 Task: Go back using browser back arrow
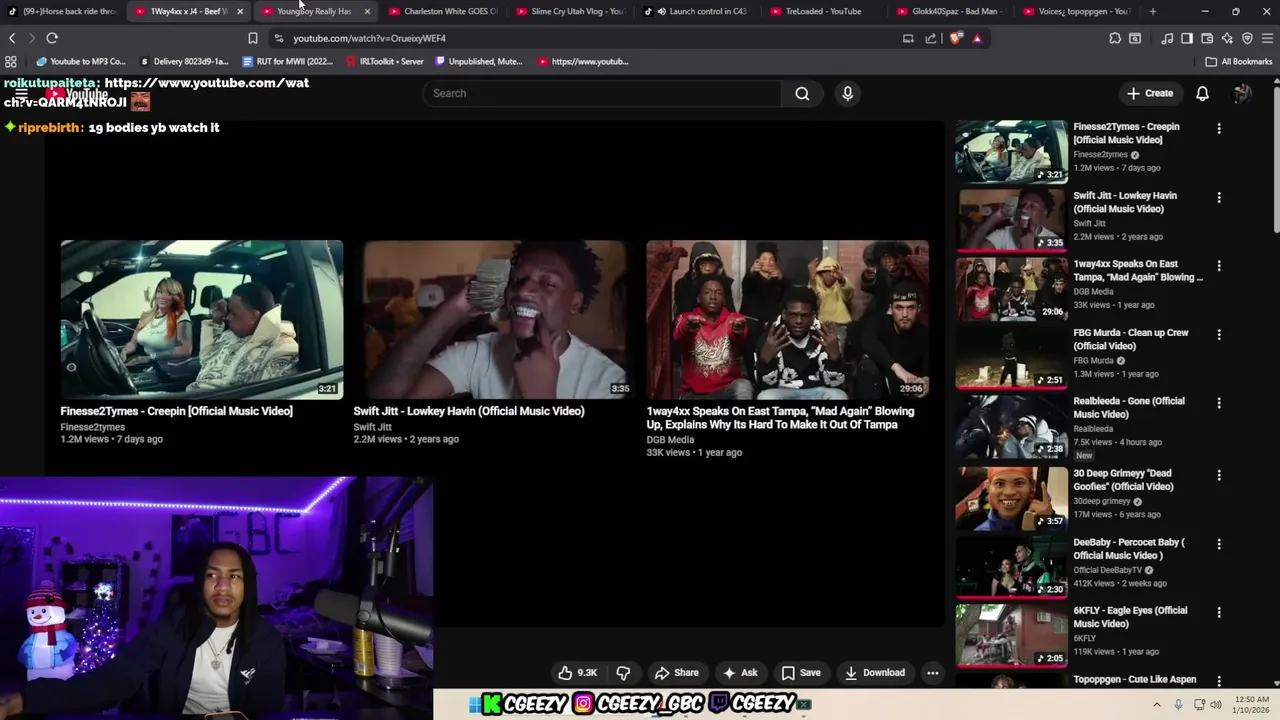point(12,38)
